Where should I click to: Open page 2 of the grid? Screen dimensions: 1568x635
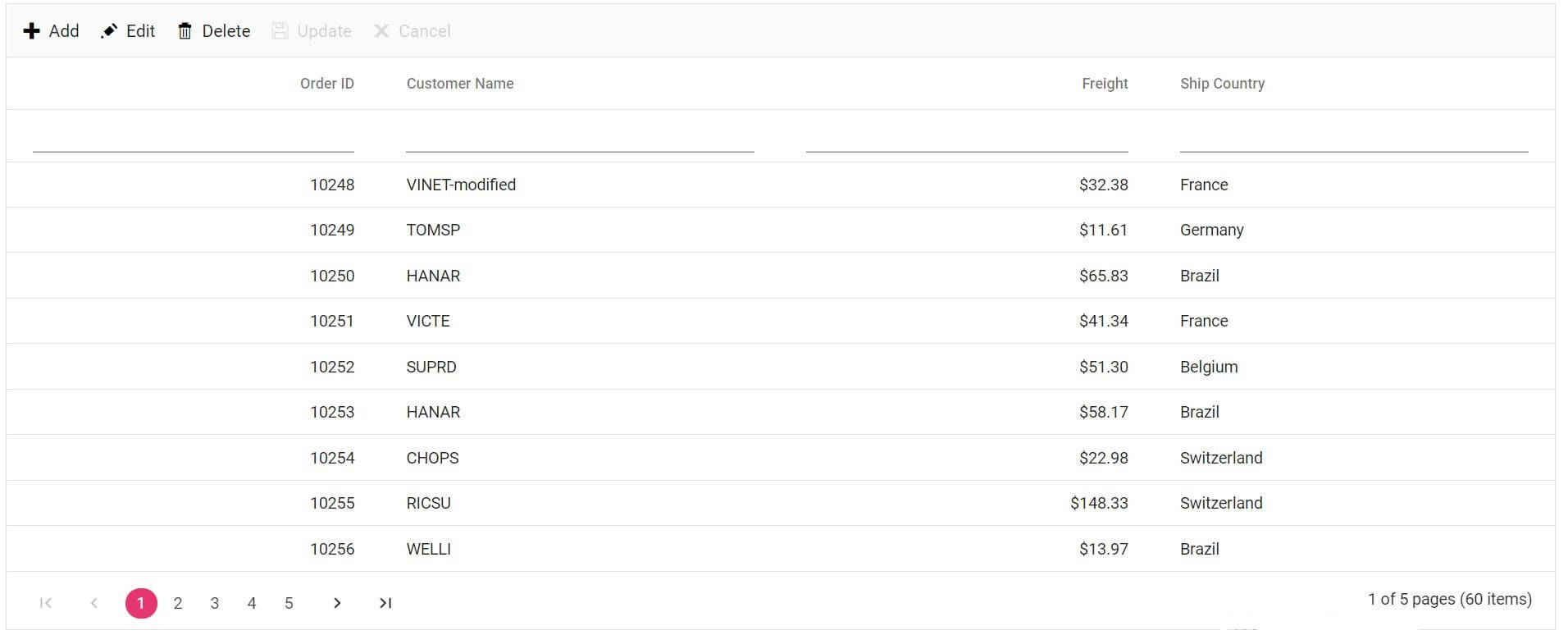point(178,603)
